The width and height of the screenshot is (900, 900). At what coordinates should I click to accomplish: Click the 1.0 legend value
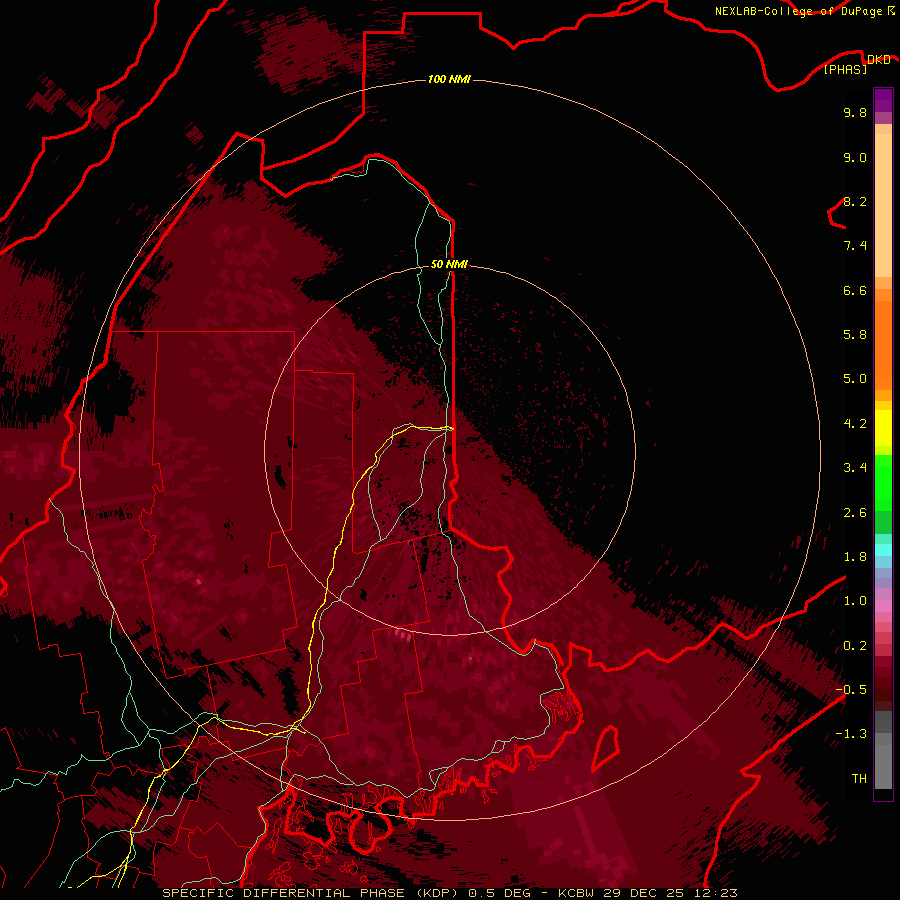click(855, 601)
